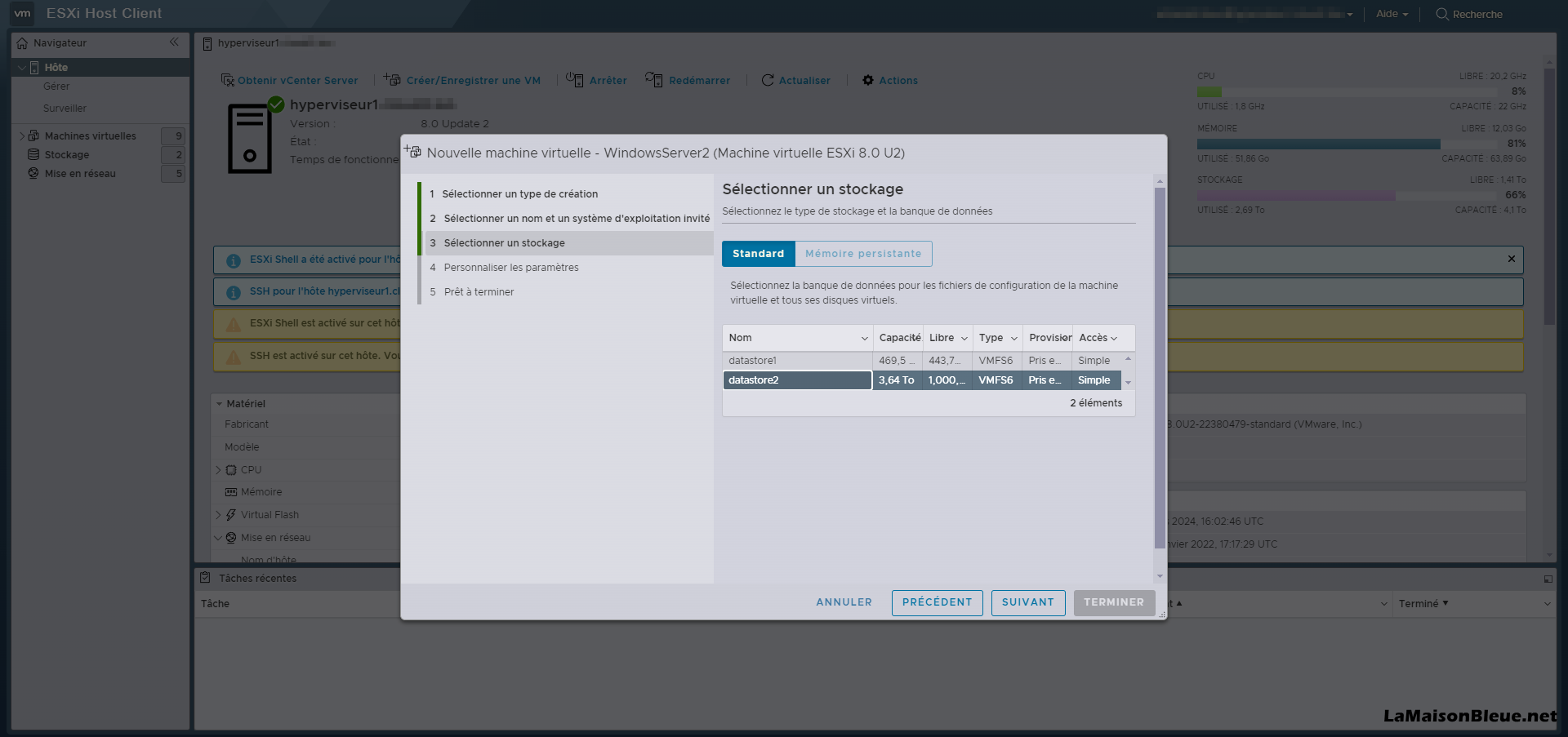Click the info icon of SSH pour l'hôte banner

pyautogui.click(x=233, y=292)
